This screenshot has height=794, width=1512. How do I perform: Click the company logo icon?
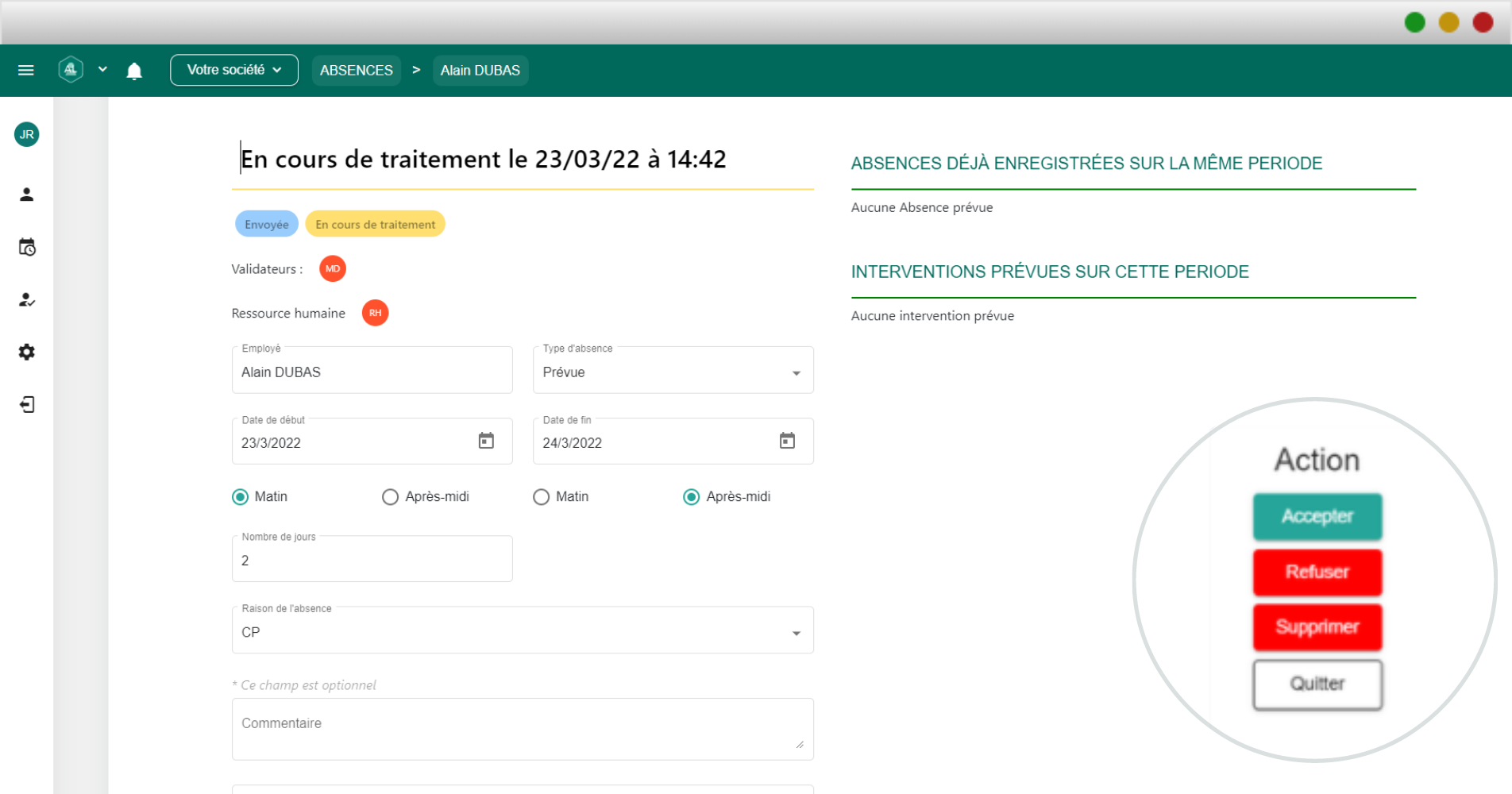pyautogui.click(x=71, y=70)
